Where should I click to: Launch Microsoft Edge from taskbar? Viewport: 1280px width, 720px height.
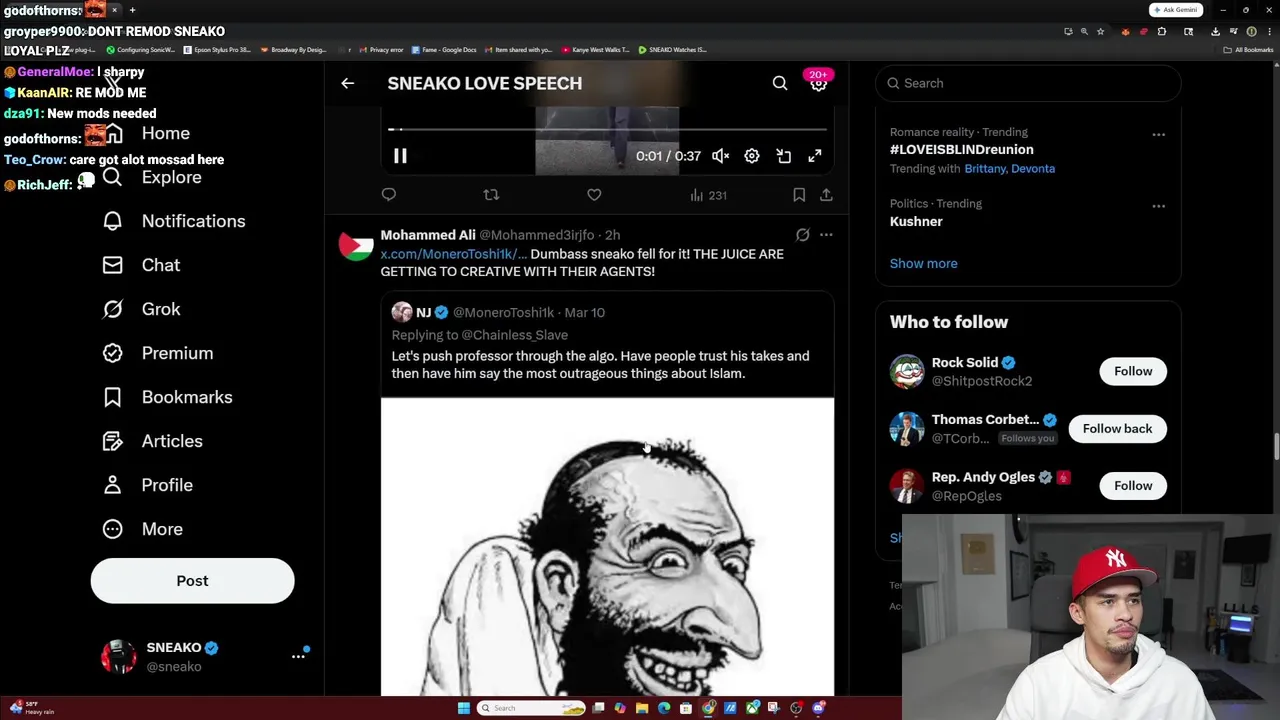(664, 708)
